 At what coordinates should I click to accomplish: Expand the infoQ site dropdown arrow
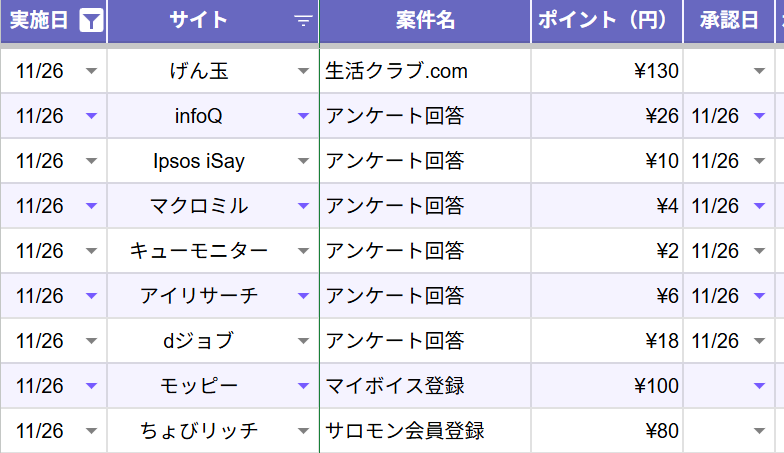point(304,116)
